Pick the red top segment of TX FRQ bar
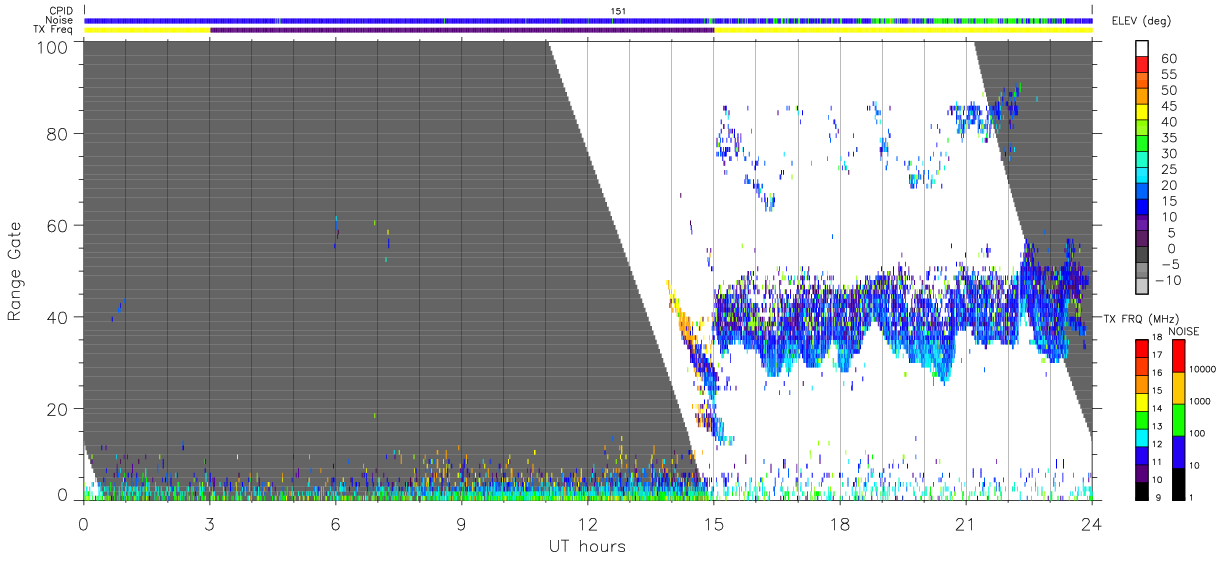The height and width of the screenshot is (567, 1228). (1142, 347)
